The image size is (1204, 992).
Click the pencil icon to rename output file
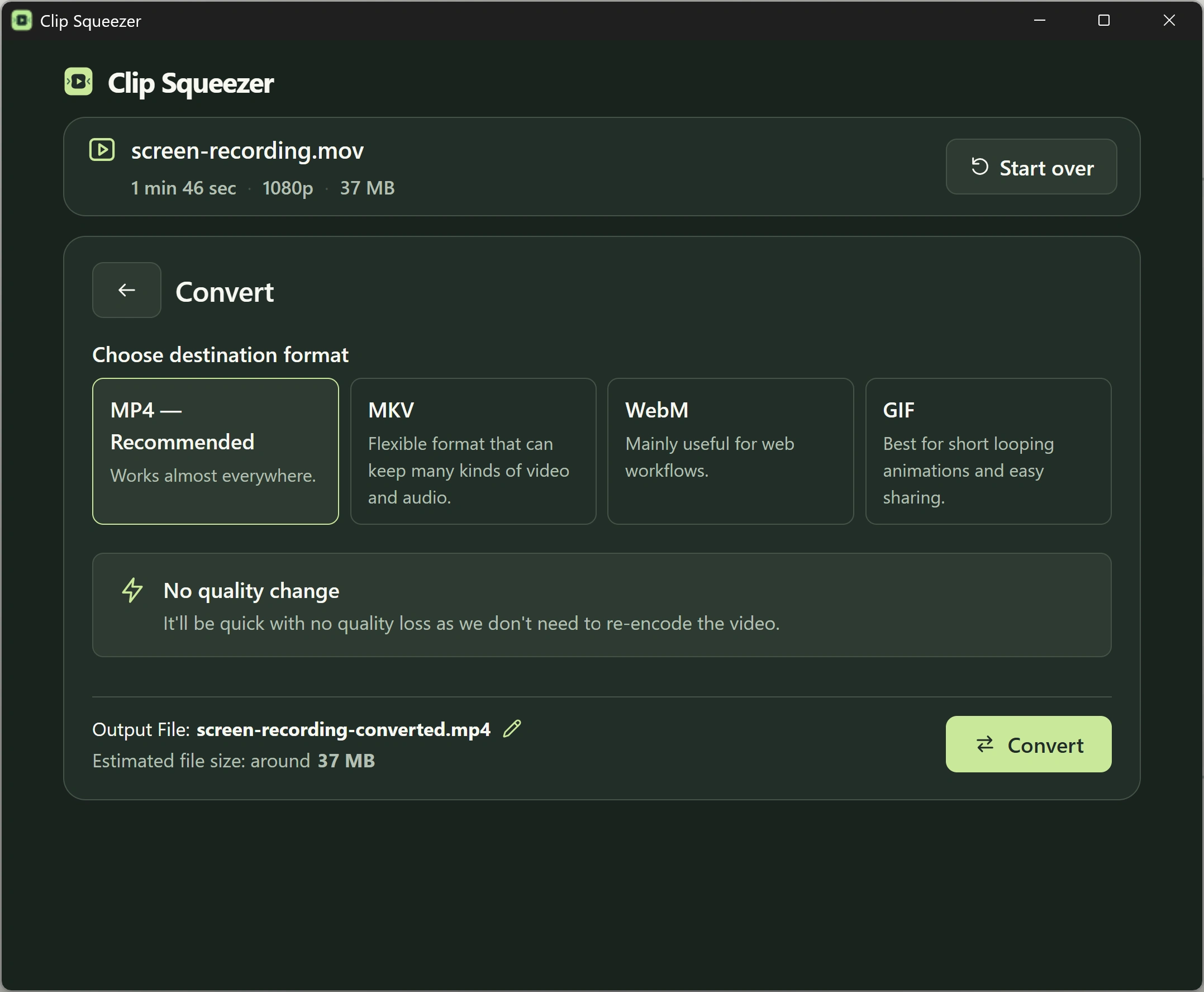point(512,729)
